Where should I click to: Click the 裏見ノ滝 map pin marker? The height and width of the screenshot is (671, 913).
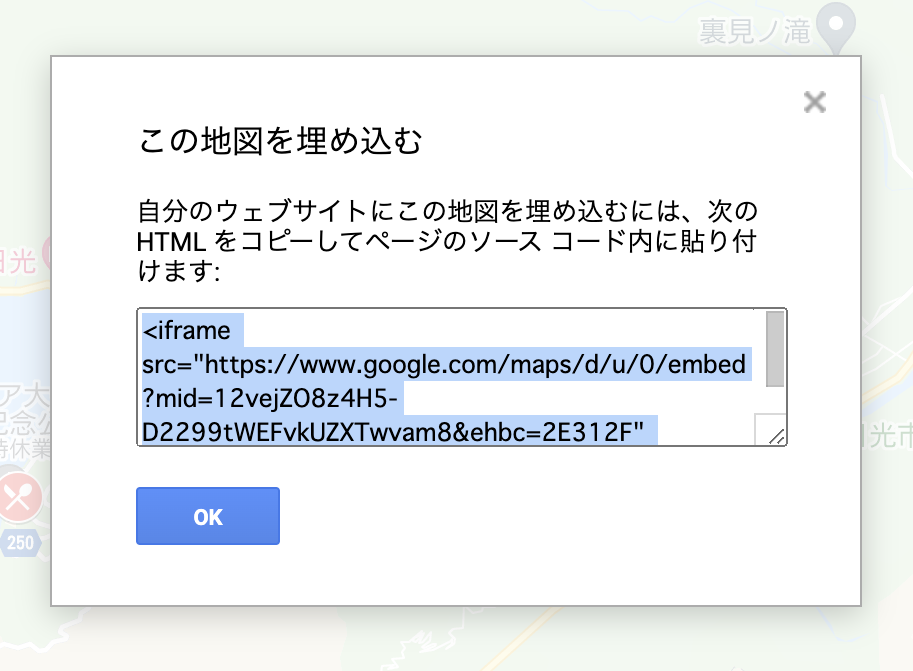click(836, 27)
